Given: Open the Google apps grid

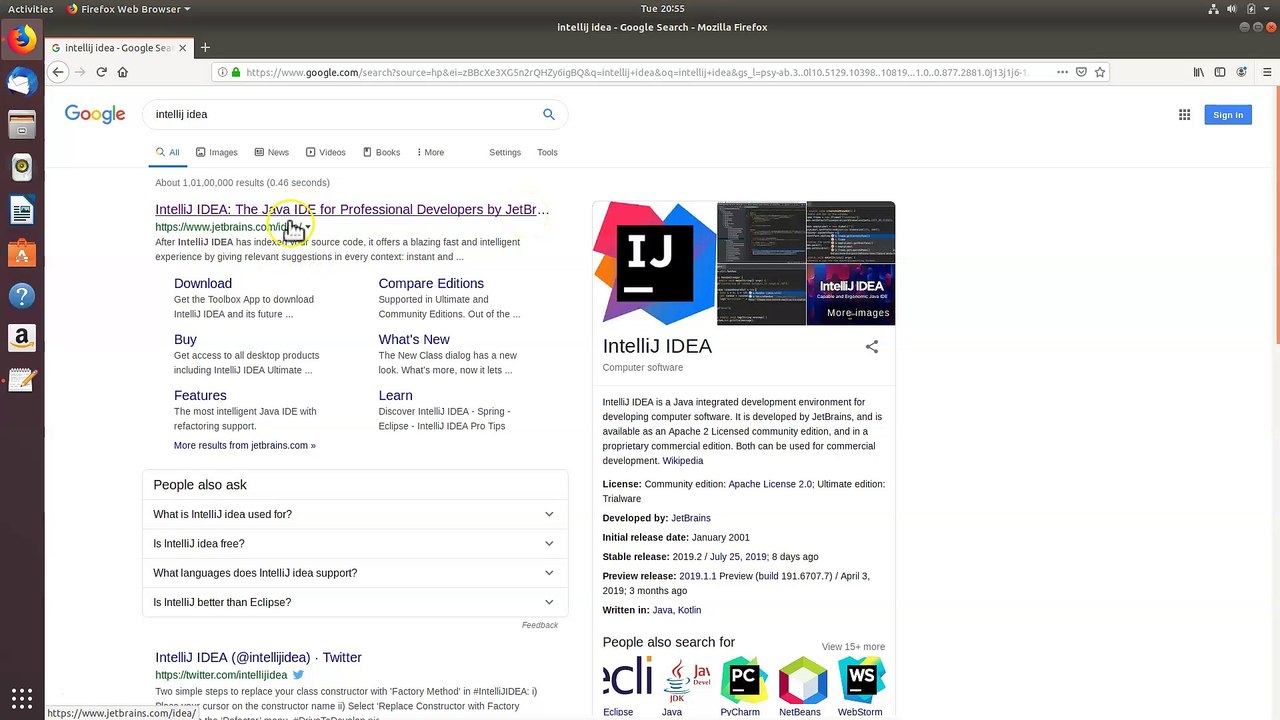Looking at the screenshot, I should (1184, 115).
